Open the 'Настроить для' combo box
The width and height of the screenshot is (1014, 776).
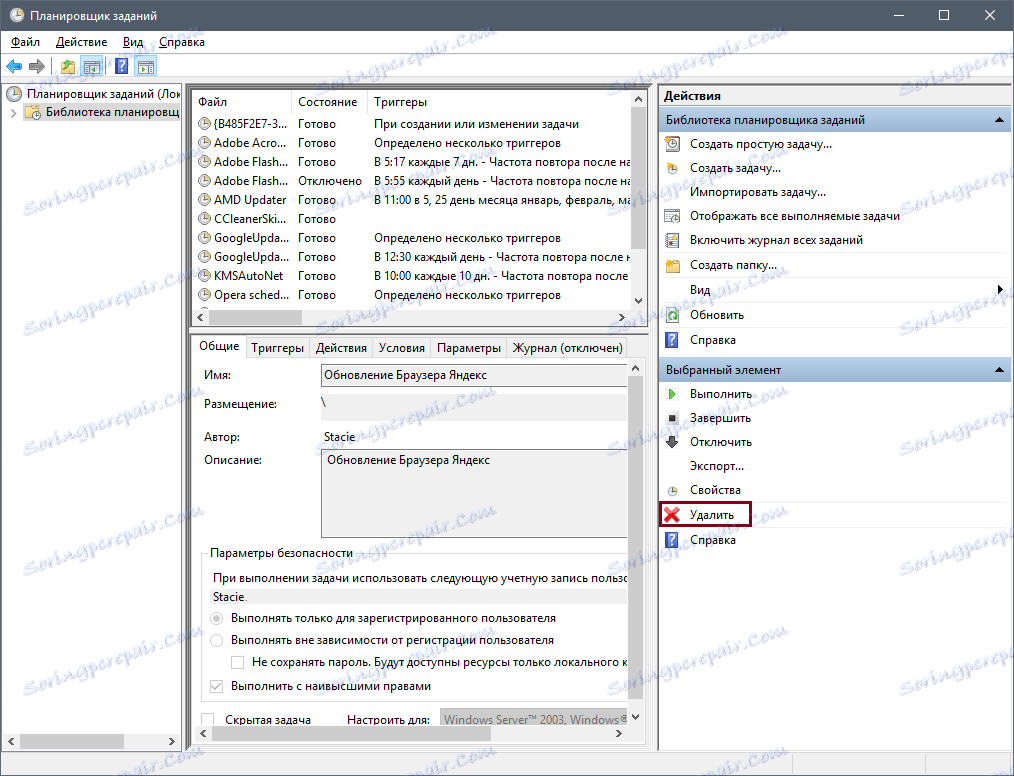tap(534, 719)
